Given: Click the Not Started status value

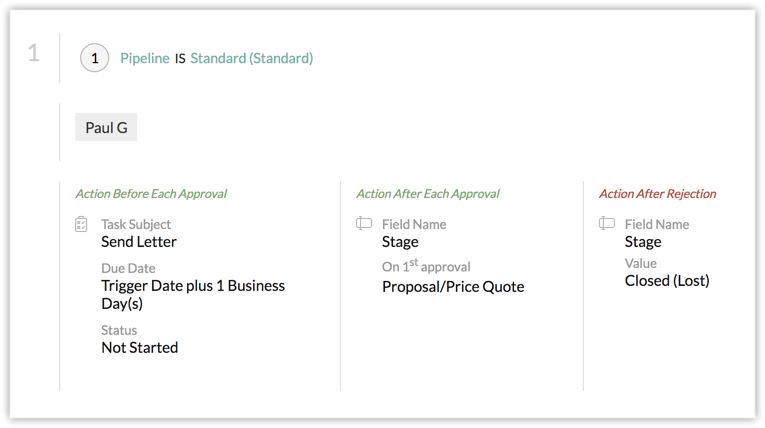Looking at the screenshot, I should click(x=140, y=348).
